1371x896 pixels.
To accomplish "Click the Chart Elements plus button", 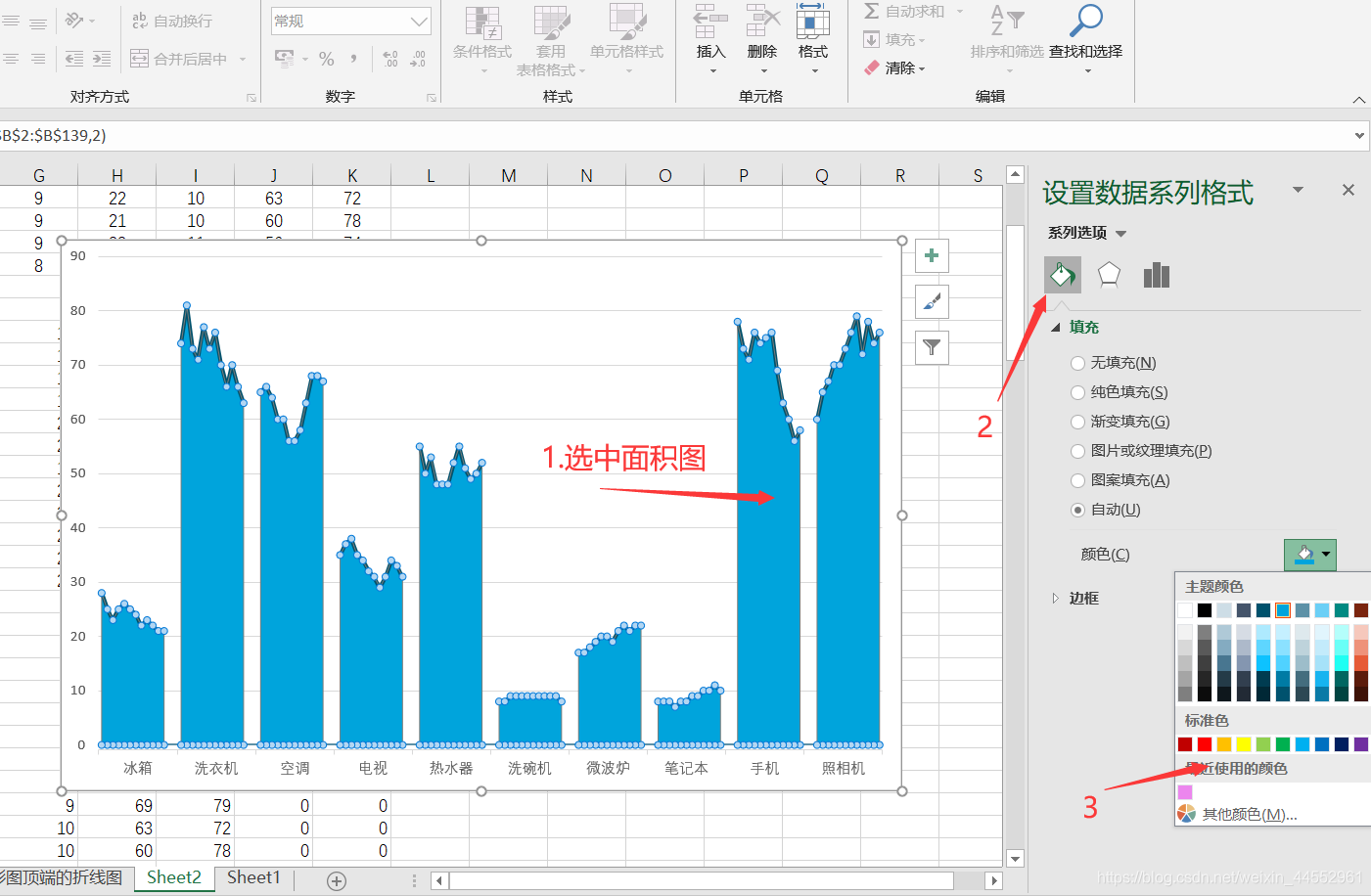I will coord(932,255).
